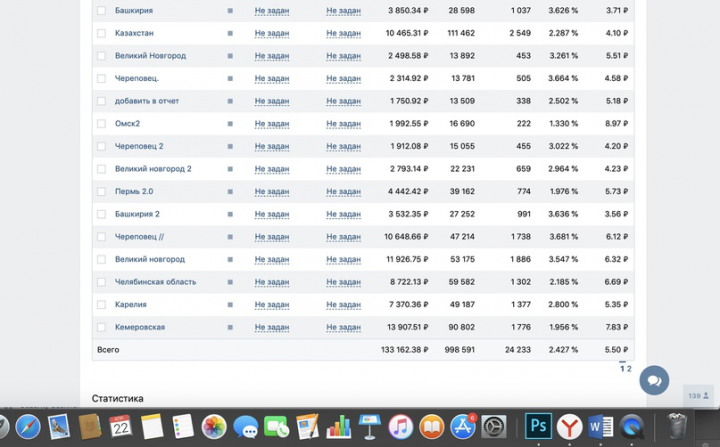Click the status square for Пермь 2.0
Image resolution: width=720 pixels, height=447 pixels.
tap(230, 192)
